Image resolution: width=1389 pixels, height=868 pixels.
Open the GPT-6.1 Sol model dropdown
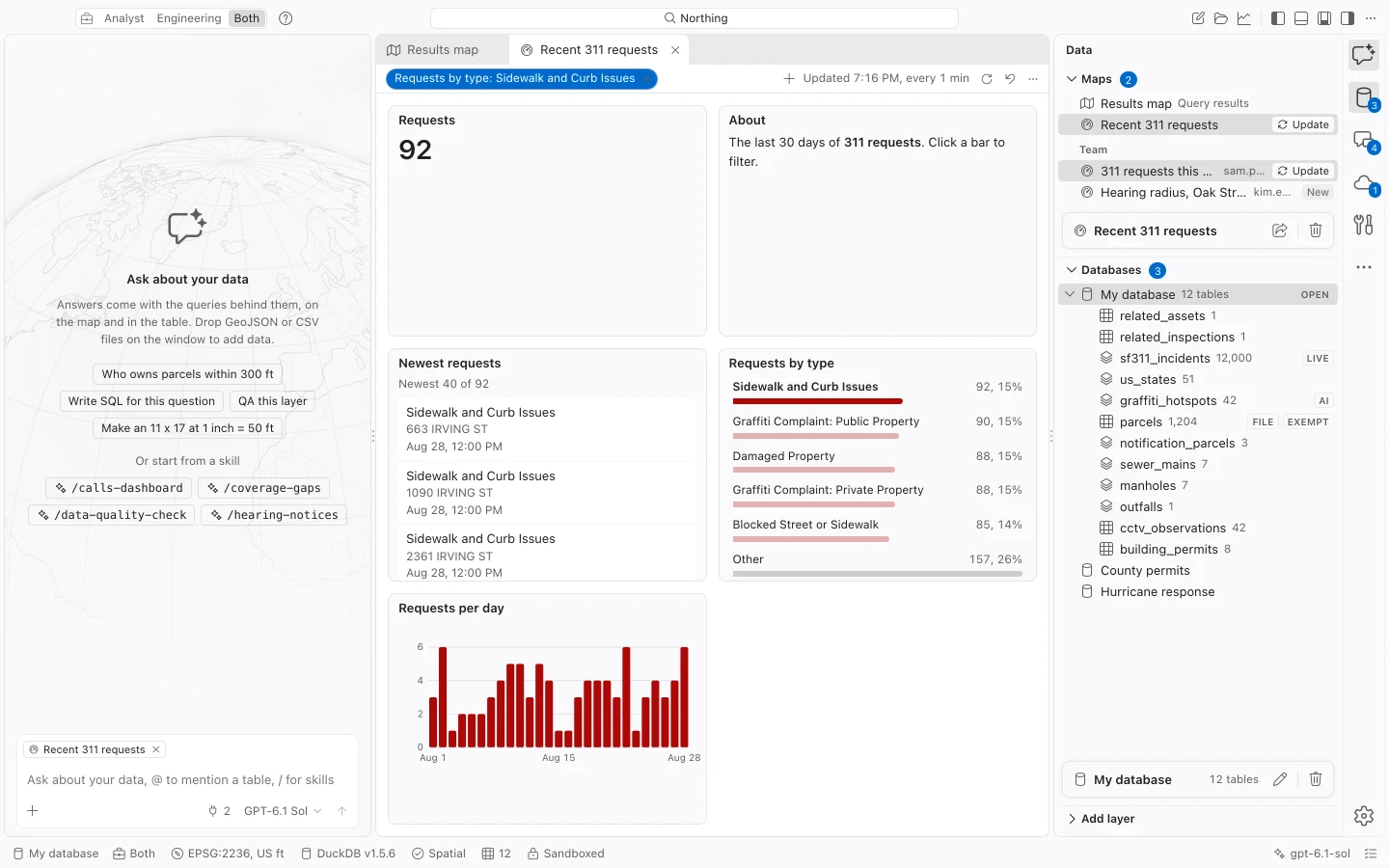[x=283, y=811]
